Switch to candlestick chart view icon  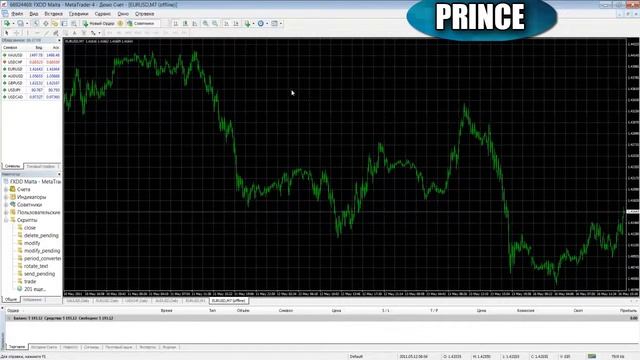coord(185,24)
